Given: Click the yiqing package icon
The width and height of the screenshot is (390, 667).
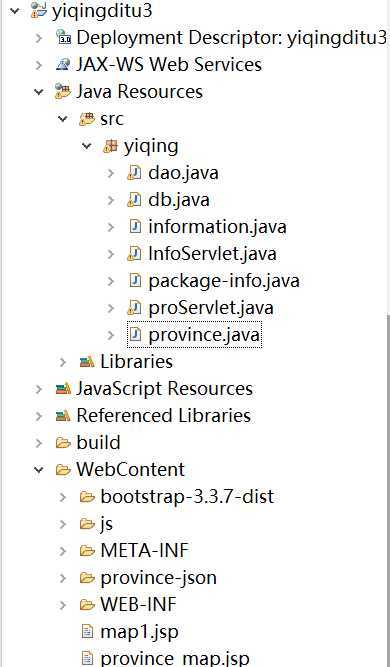Looking at the screenshot, I should coord(111,146).
